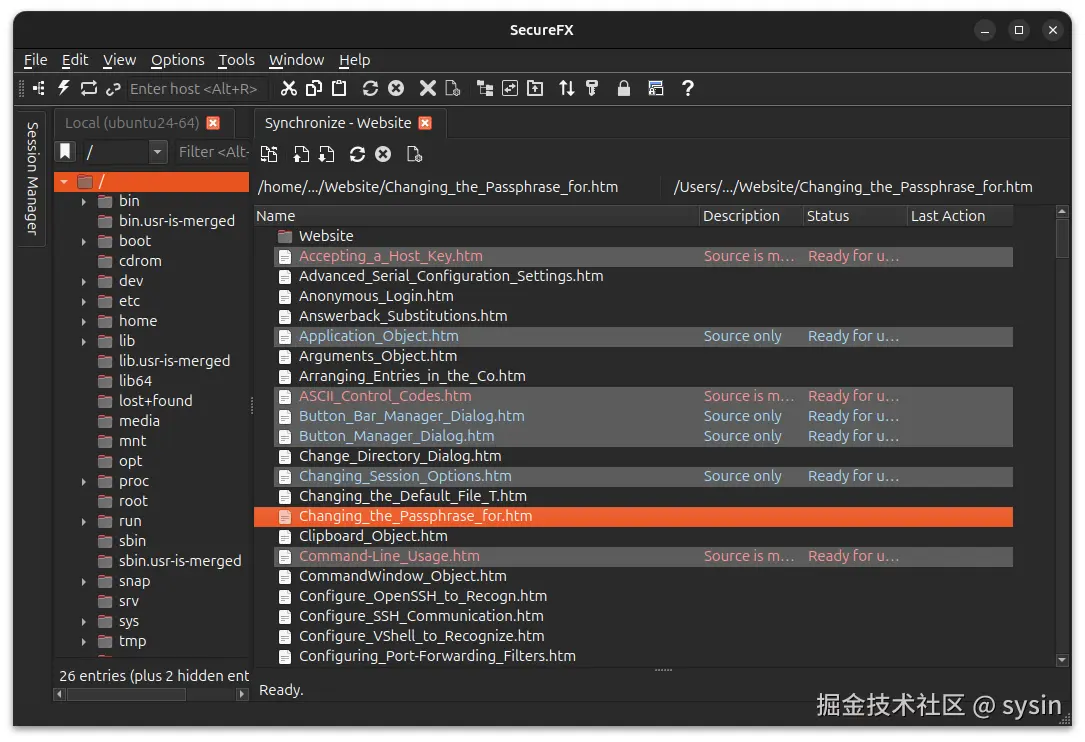Collapse the root folder in the tree

coord(63,181)
